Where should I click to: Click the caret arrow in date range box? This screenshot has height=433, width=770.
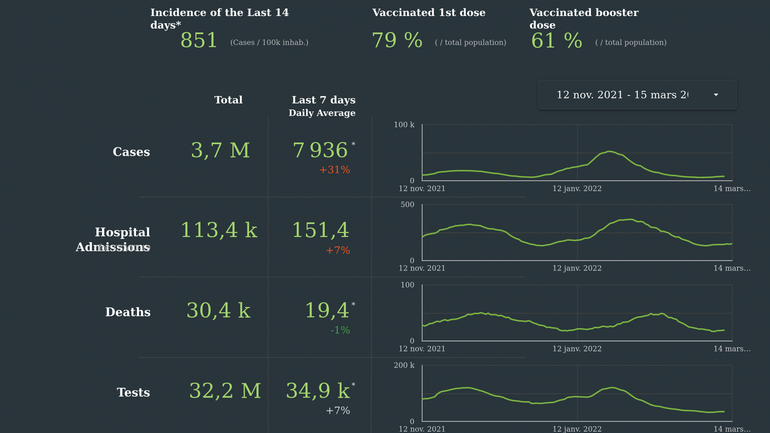tap(716, 95)
